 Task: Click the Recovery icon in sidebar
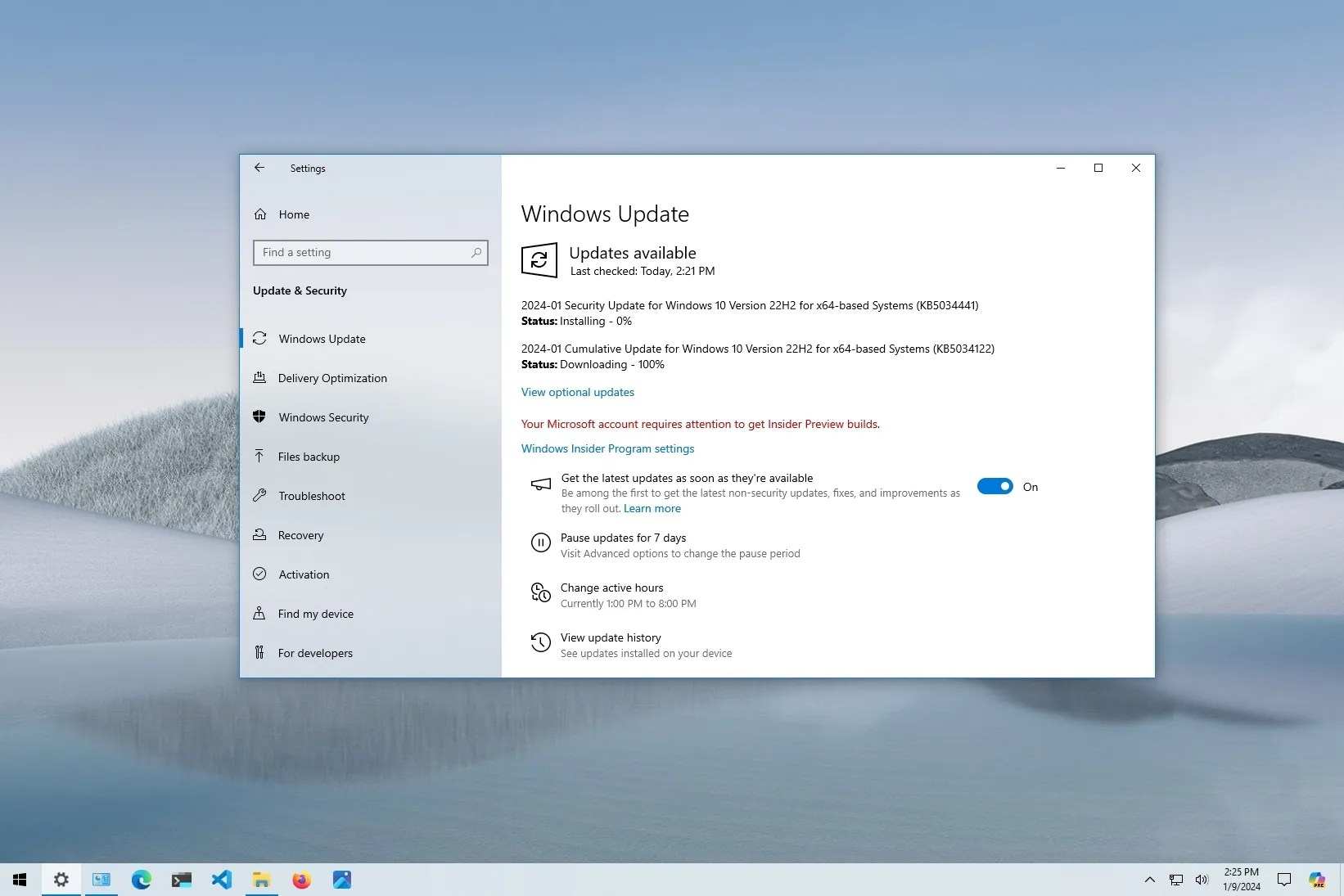pos(259,534)
